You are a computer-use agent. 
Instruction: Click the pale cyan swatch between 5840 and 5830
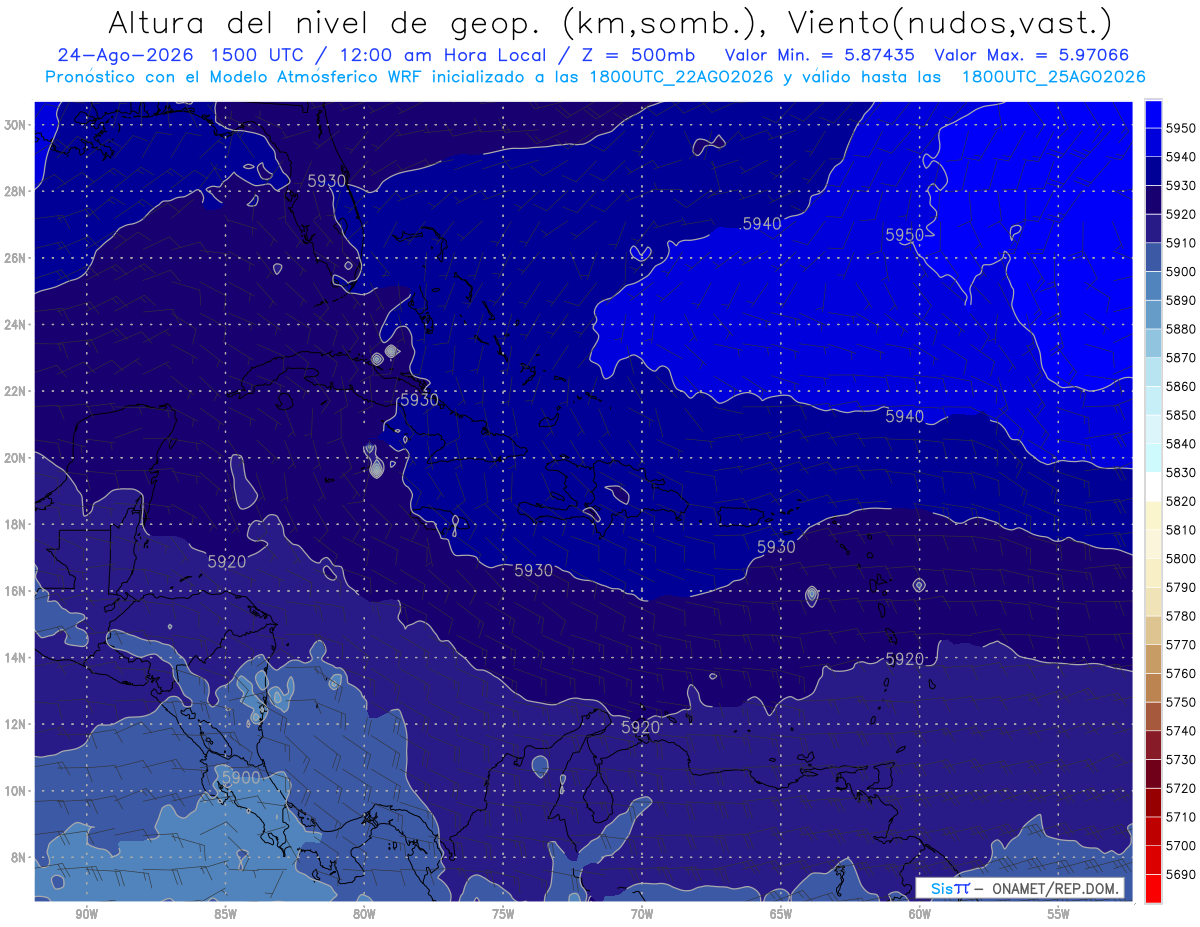coord(1153,458)
